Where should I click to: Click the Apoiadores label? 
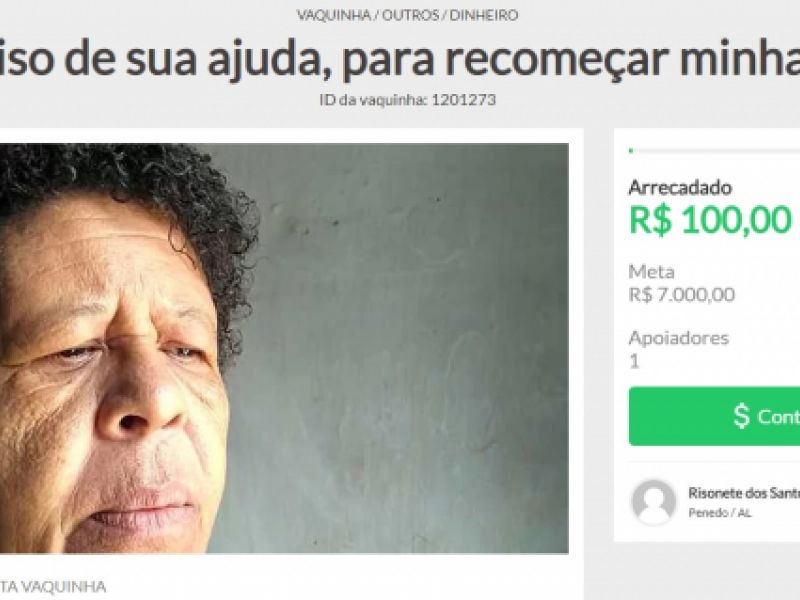tap(679, 338)
